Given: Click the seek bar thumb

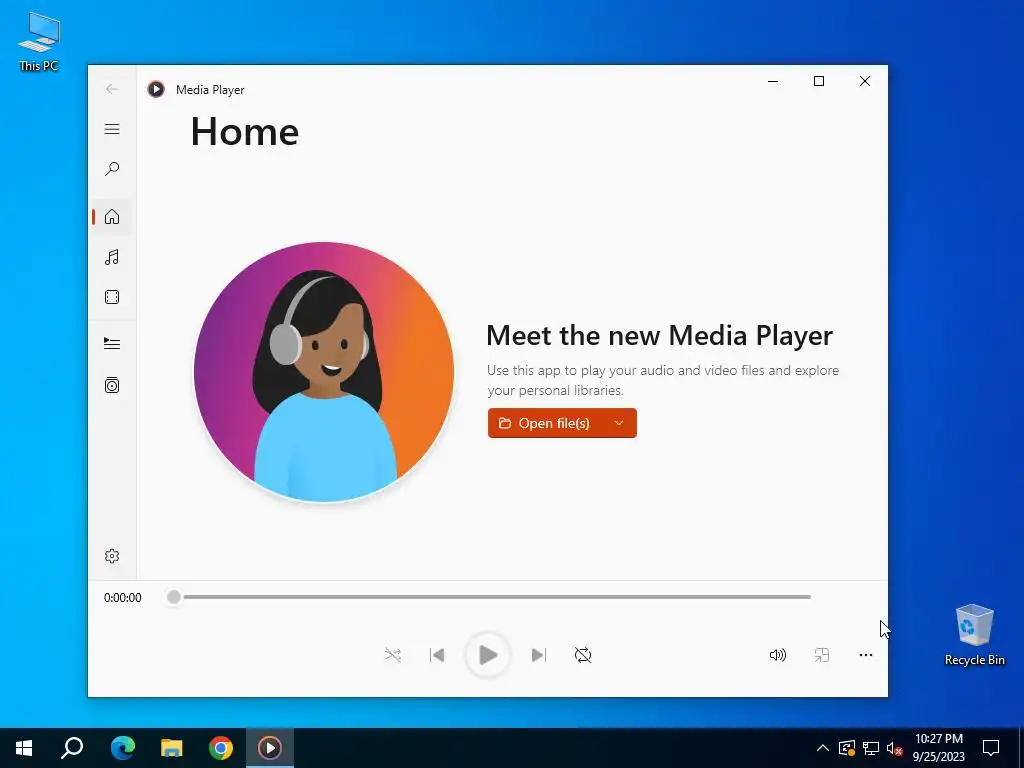Looking at the screenshot, I should point(174,597).
